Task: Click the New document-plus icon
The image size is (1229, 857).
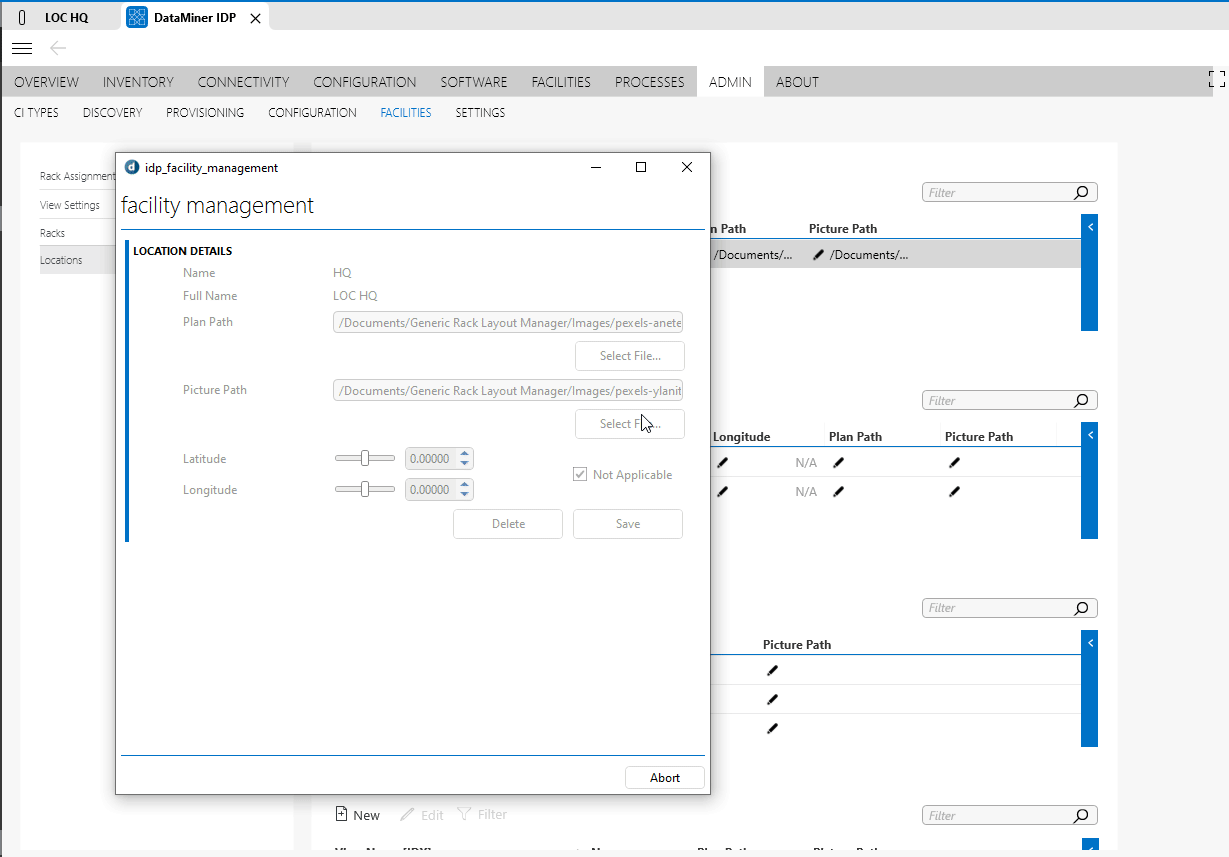Action: coord(341,814)
